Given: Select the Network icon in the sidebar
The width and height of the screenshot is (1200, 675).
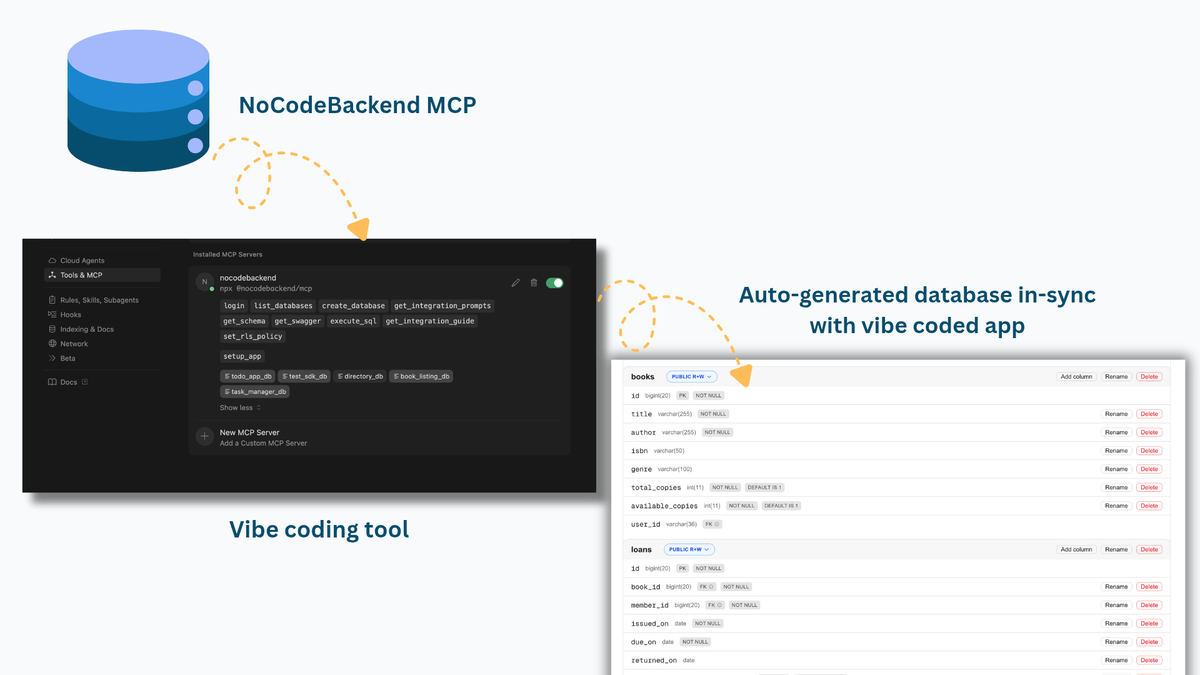Looking at the screenshot, I should (x=52, y=343).
